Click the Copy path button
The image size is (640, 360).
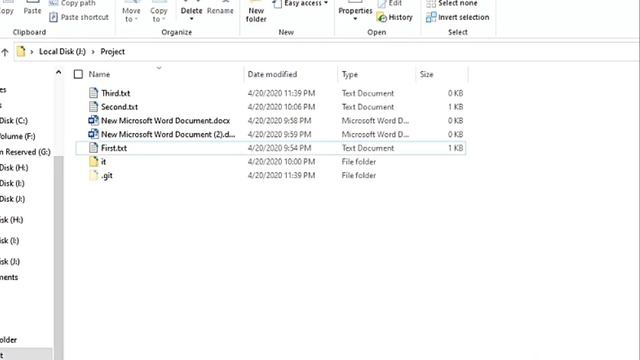tap(73, 3)
